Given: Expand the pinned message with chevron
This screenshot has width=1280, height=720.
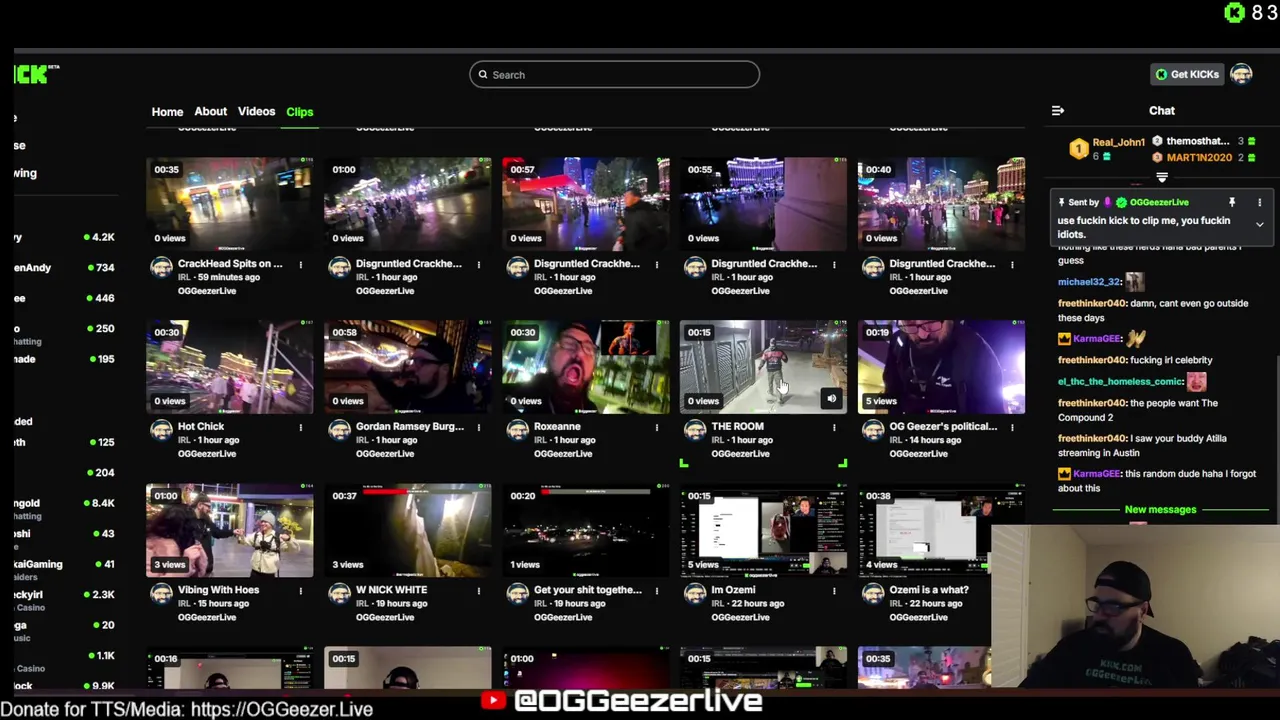Looking at the screenshot, I should [1260, 225].
